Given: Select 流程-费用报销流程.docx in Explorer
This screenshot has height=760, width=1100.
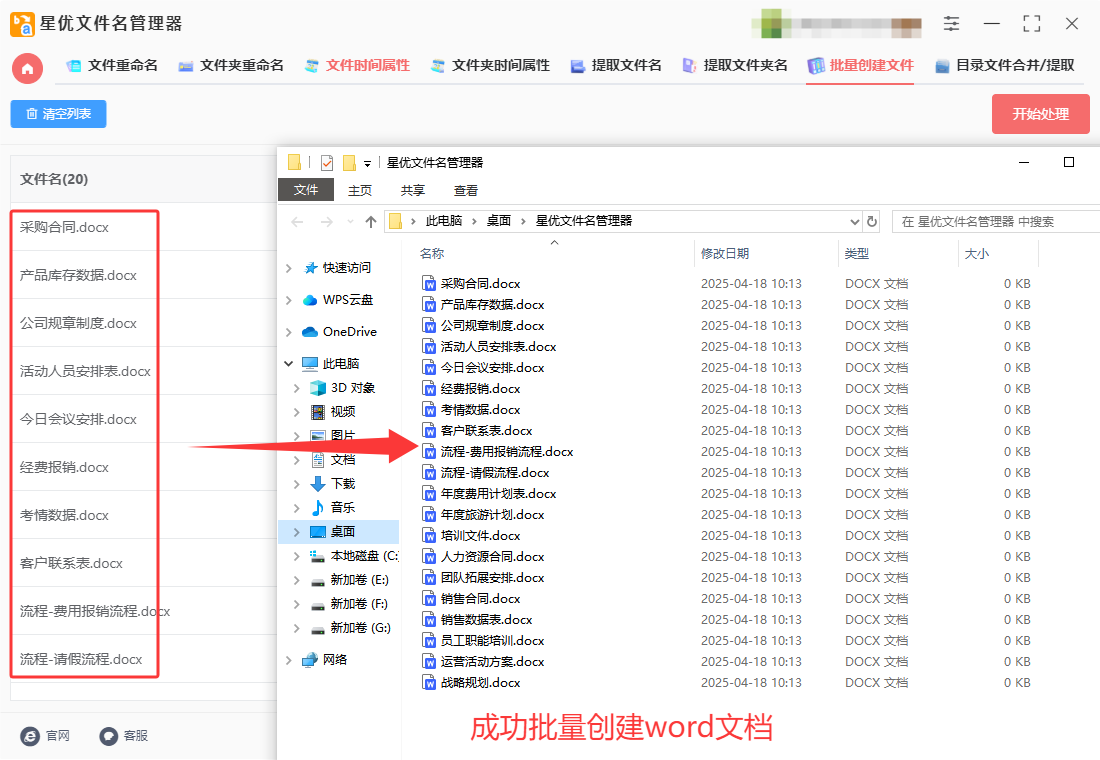Looking at the screenshot, I should coord(507,451).
